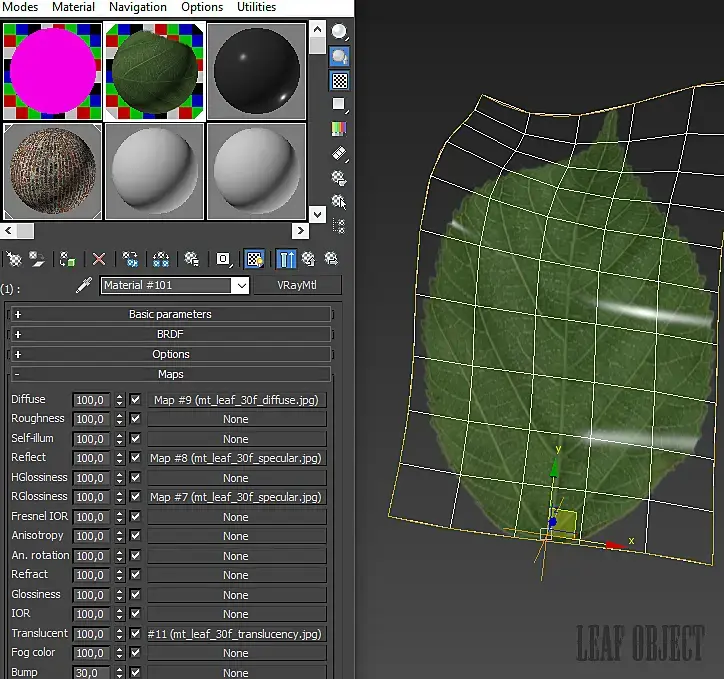Open the Material #101 name dropdown

coord(240,286)
